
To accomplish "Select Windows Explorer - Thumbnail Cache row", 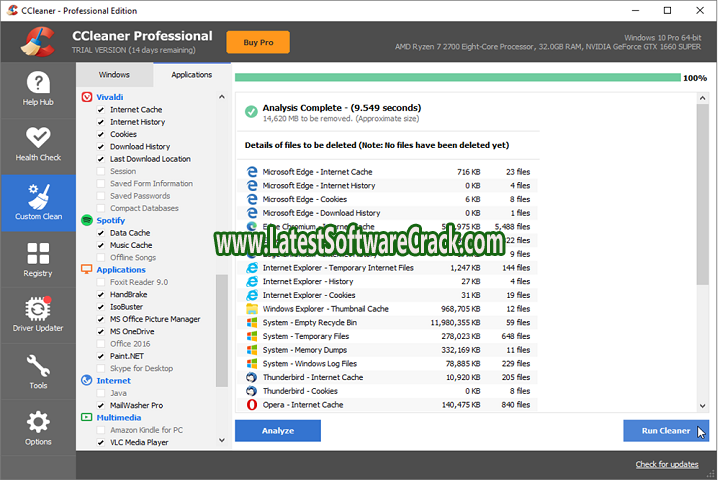I will click(388, 309).
